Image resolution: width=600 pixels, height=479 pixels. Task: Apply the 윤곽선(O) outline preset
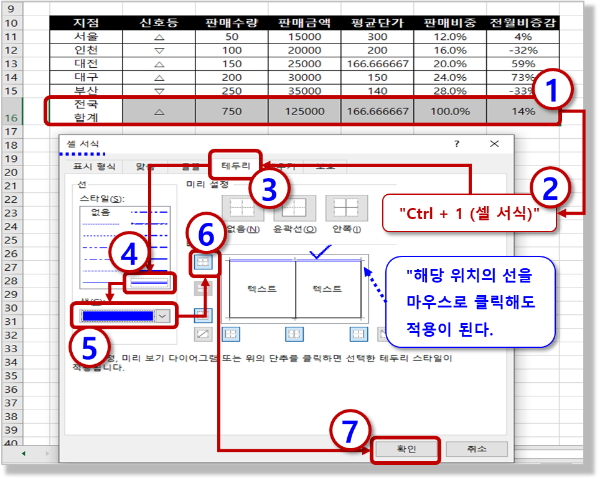point(295,208)
